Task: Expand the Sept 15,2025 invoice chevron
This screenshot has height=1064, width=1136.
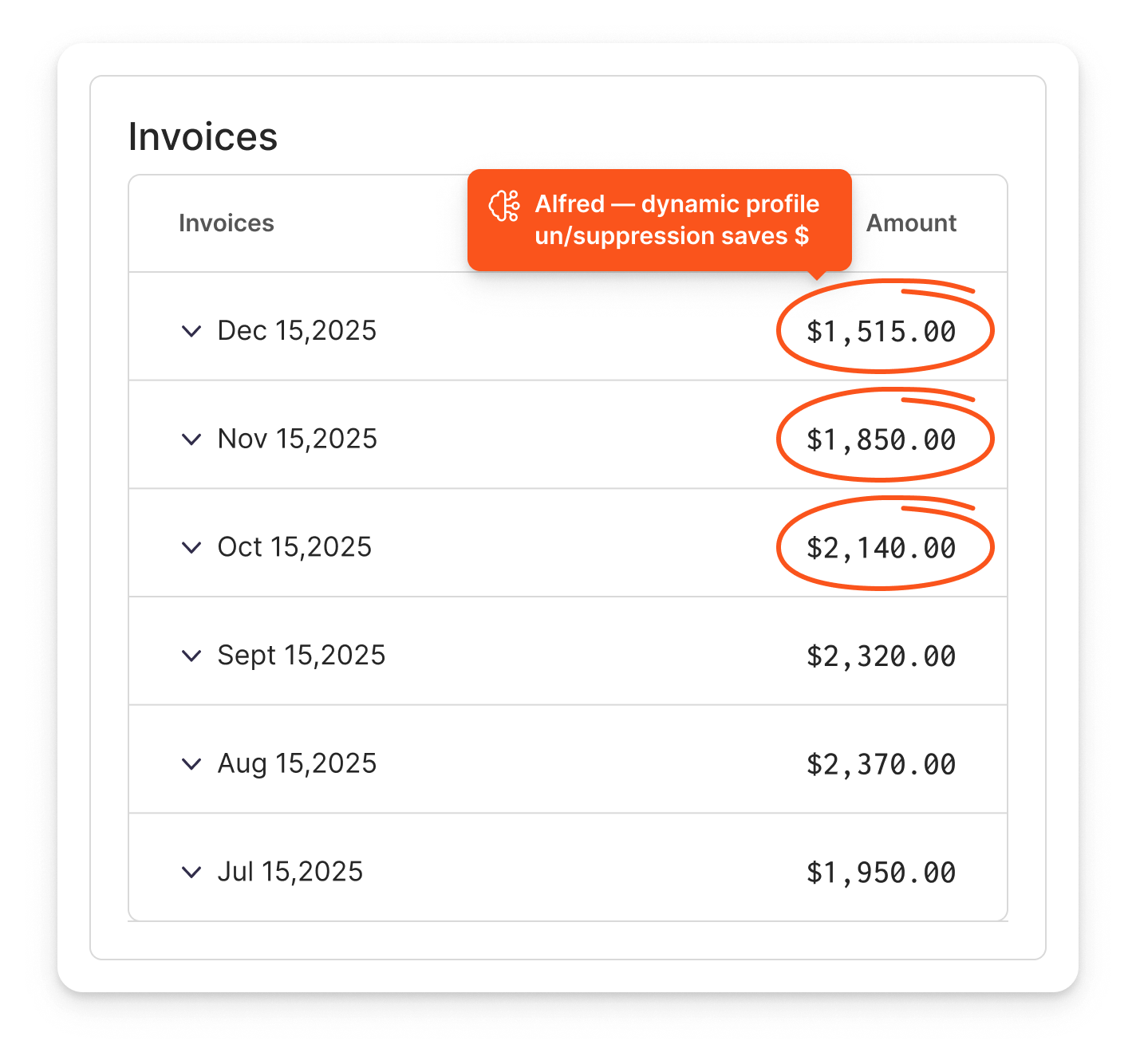Action: pyautogui.click(x=191, y=656)
